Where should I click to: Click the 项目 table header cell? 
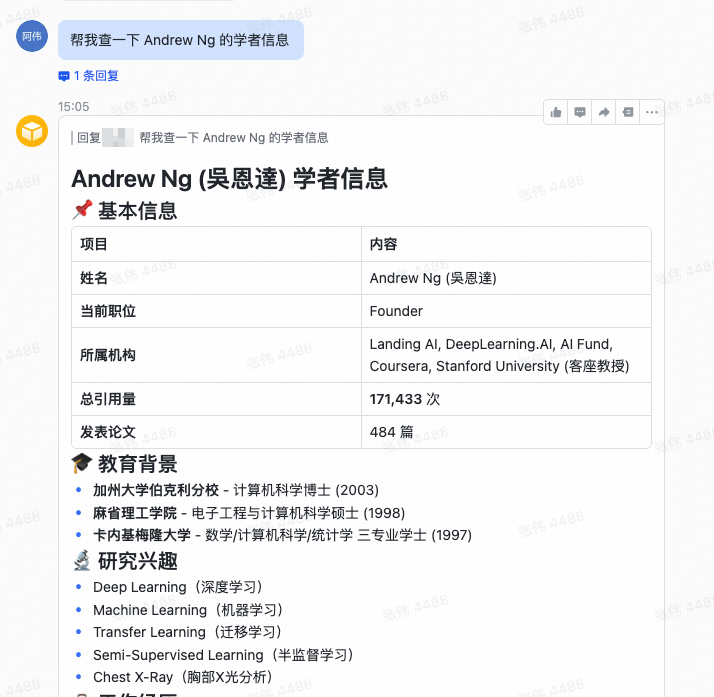click(x=216, y=244)
